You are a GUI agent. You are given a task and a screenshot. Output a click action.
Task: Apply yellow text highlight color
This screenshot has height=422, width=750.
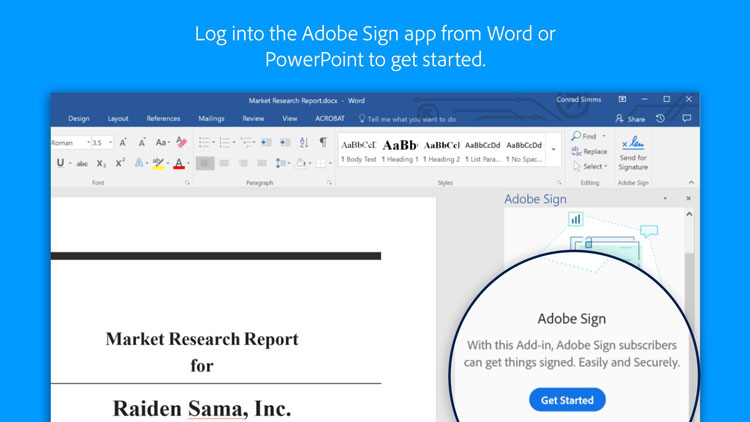click(x=158, y=163)
